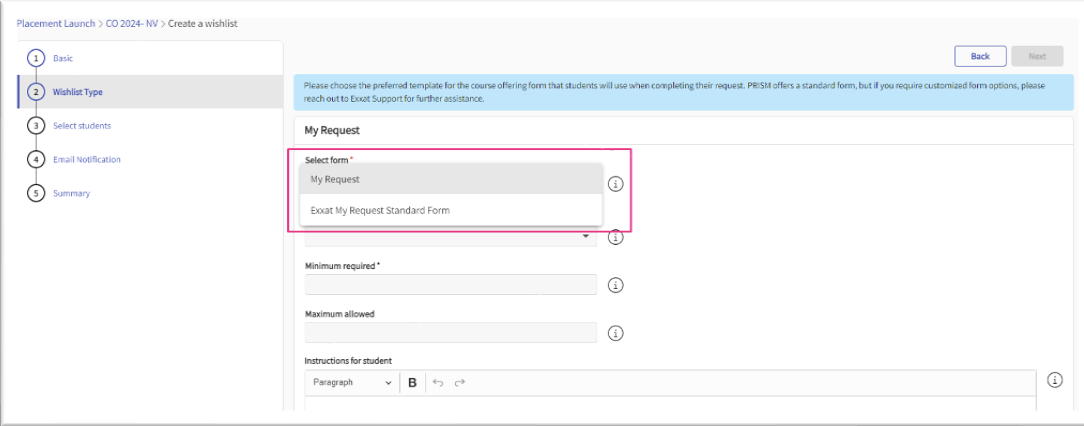Toggle bold formatting in editor
This screenshot has height=426, width=1084.
412,382
